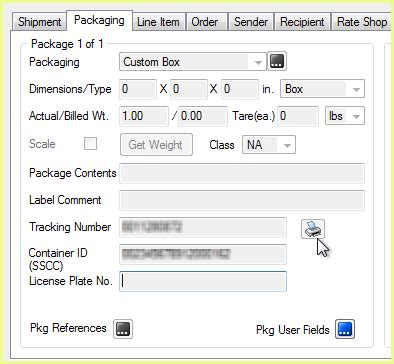Viewport: 394px width, 364px height.
Task: Click the Package Contents text field
Action: (242, 173)
